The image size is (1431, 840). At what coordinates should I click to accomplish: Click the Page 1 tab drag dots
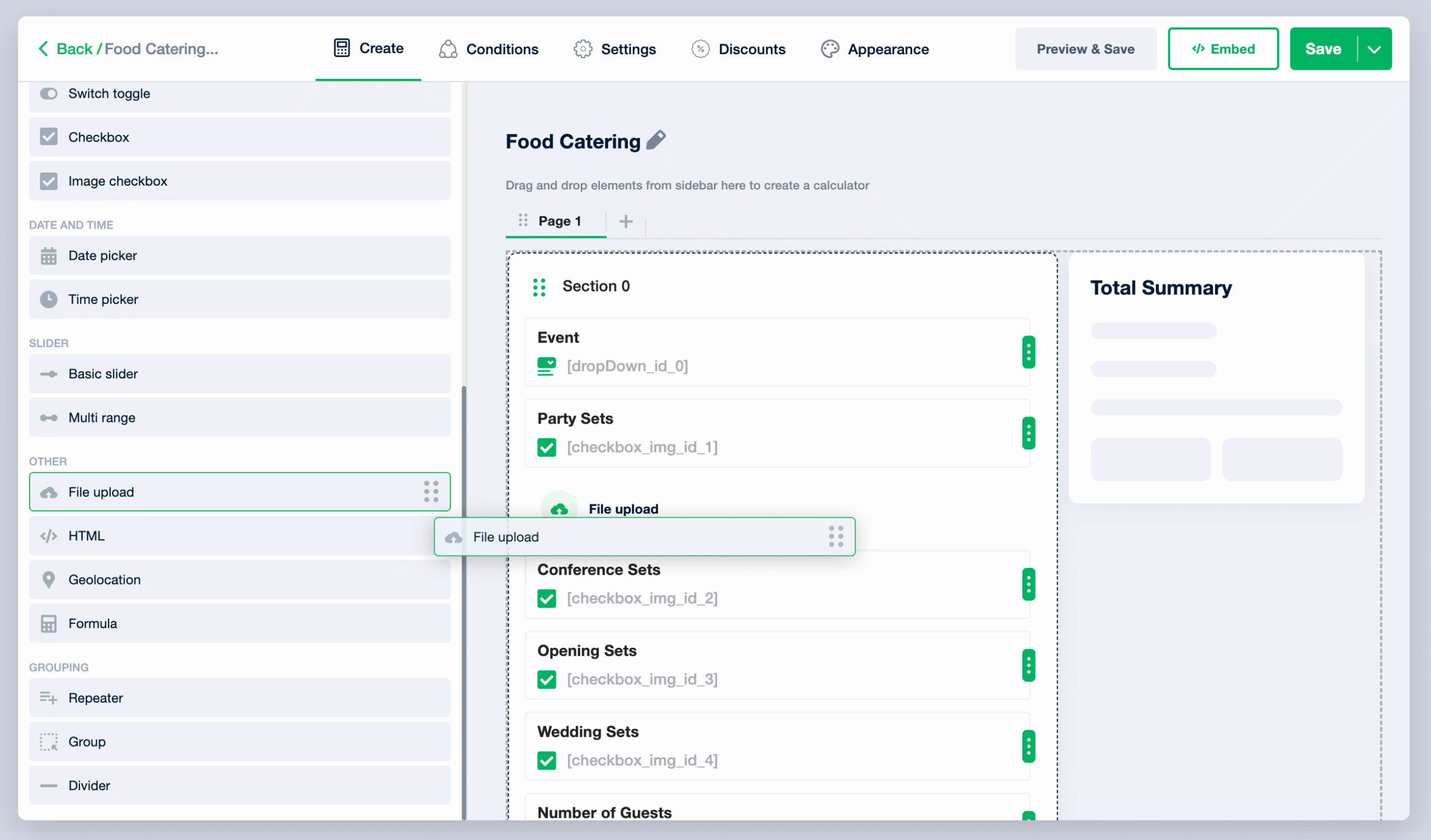[523, 220]
